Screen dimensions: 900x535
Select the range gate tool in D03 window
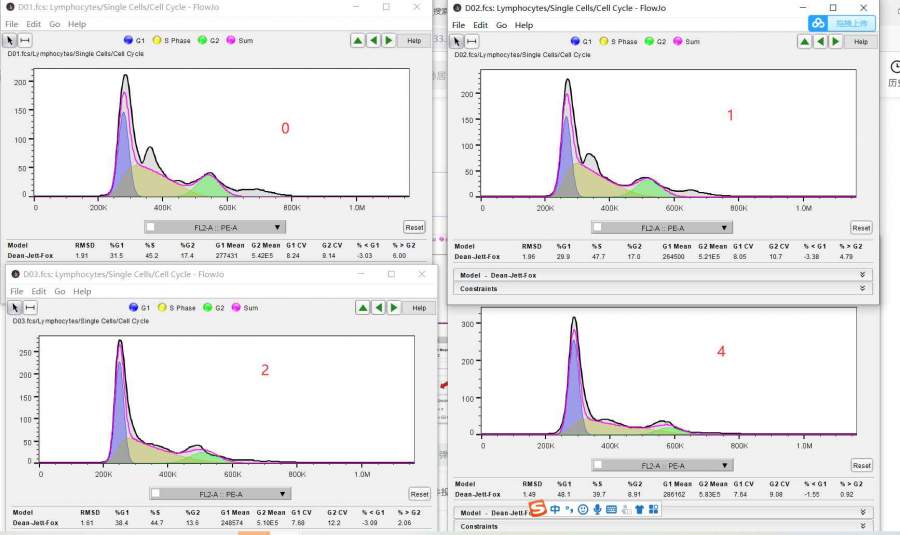point(30,307)
